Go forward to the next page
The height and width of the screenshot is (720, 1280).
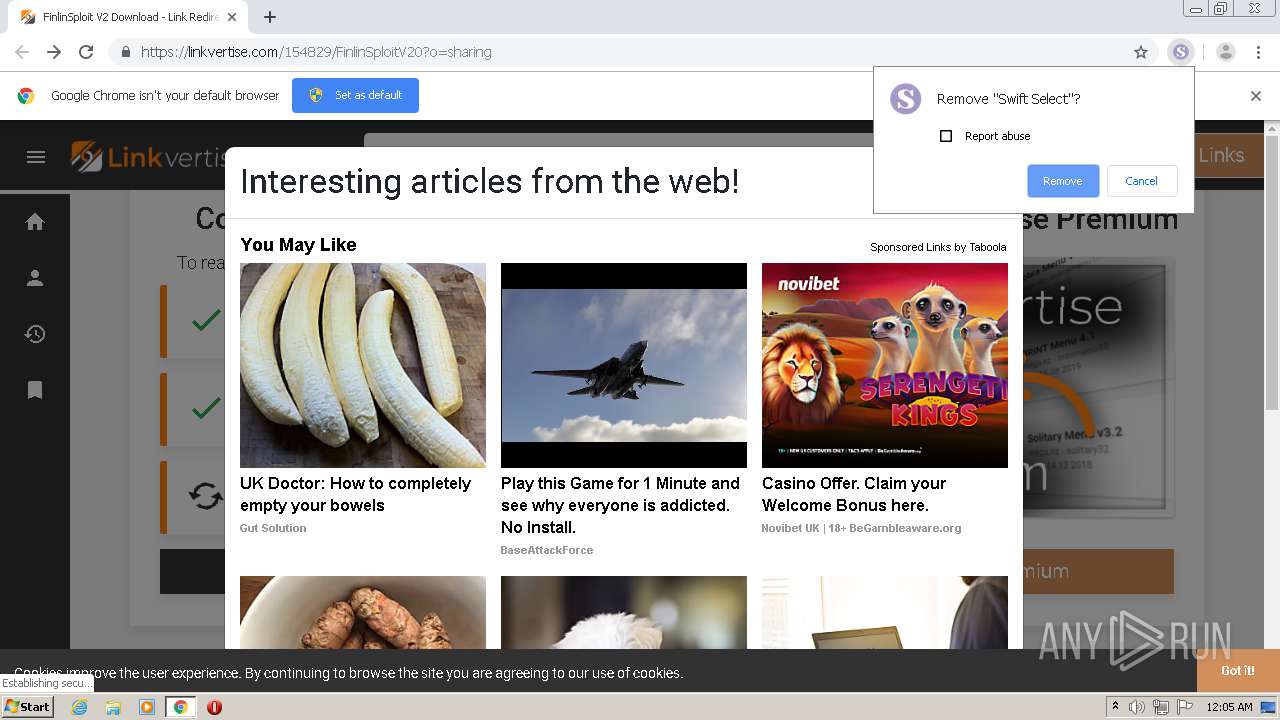[x=54, y=52]
